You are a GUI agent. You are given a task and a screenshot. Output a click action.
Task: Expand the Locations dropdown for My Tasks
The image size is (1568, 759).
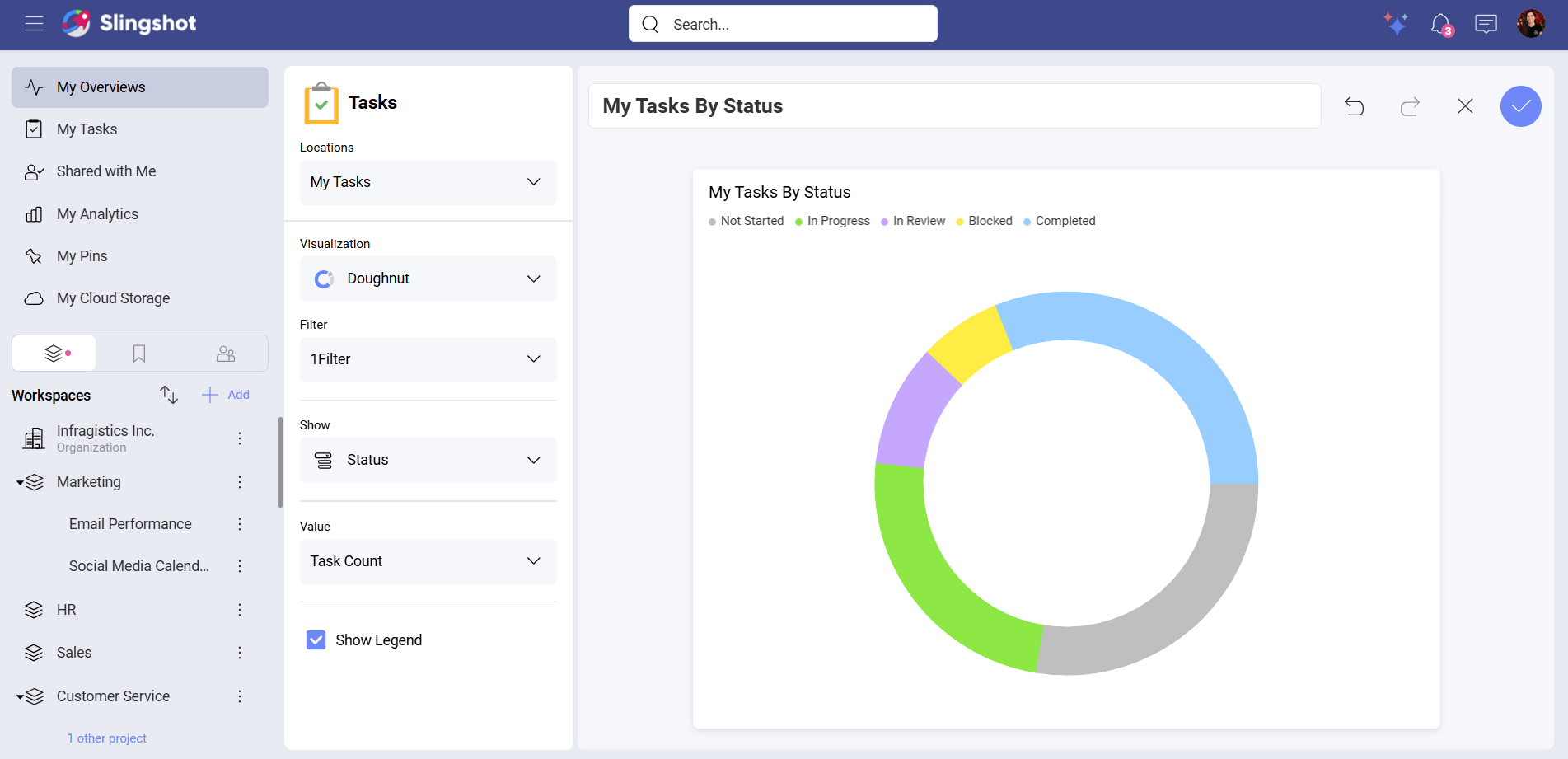pos(428,182)
